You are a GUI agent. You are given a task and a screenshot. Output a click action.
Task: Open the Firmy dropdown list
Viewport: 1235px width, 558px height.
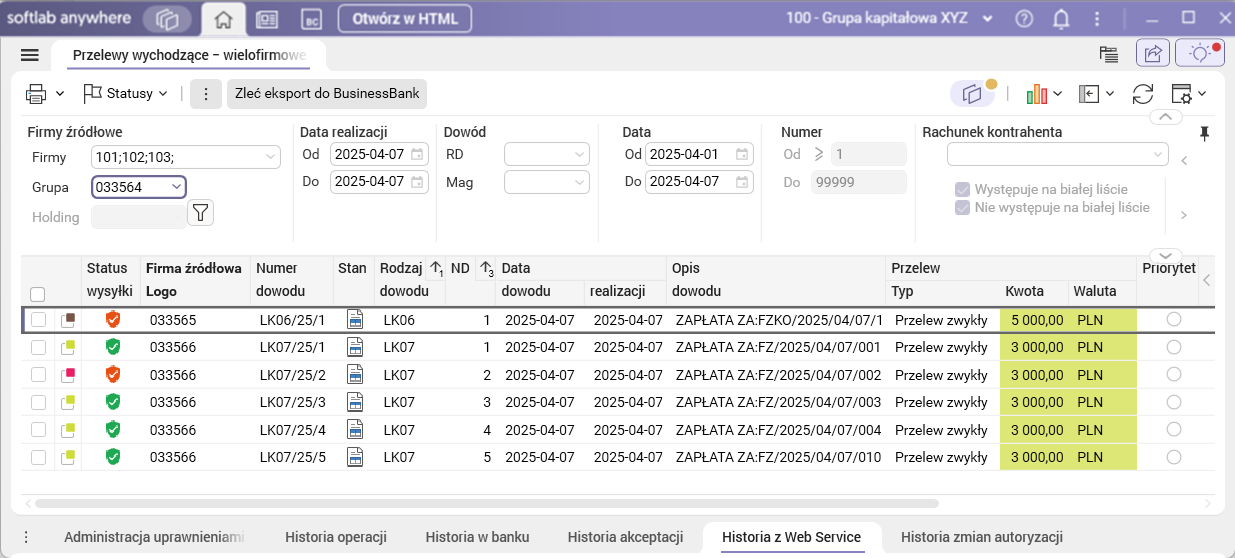(x=271, y=157)
